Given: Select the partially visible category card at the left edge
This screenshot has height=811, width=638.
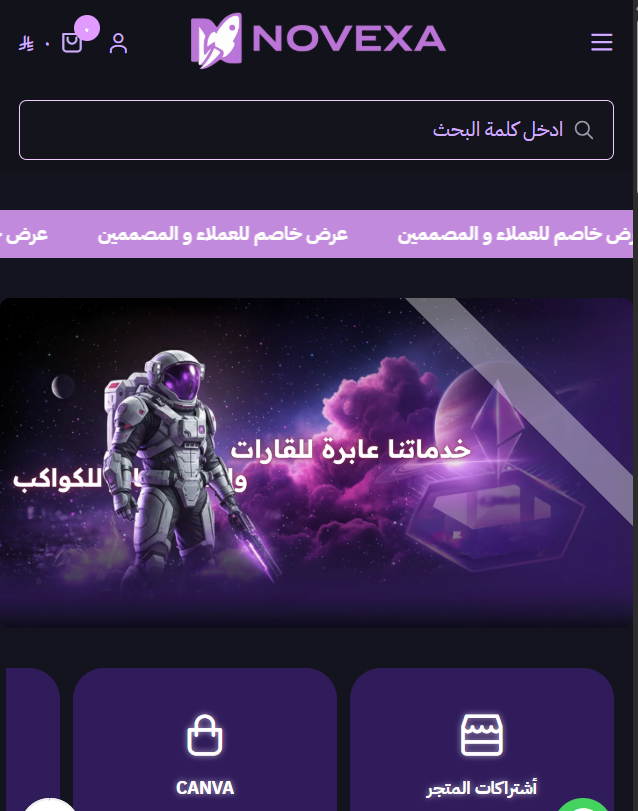Looking at the screenshot, I should coord(33,740).
